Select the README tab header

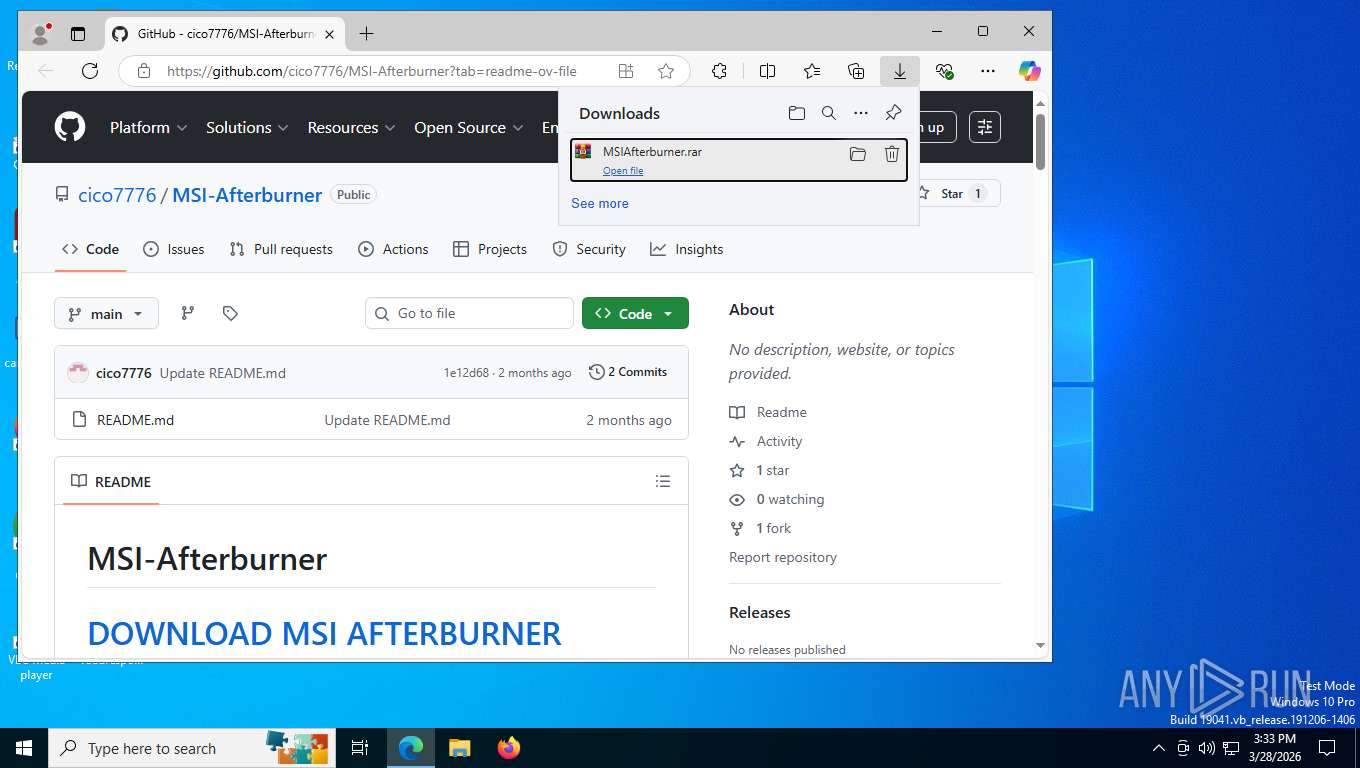click(111, 481)
